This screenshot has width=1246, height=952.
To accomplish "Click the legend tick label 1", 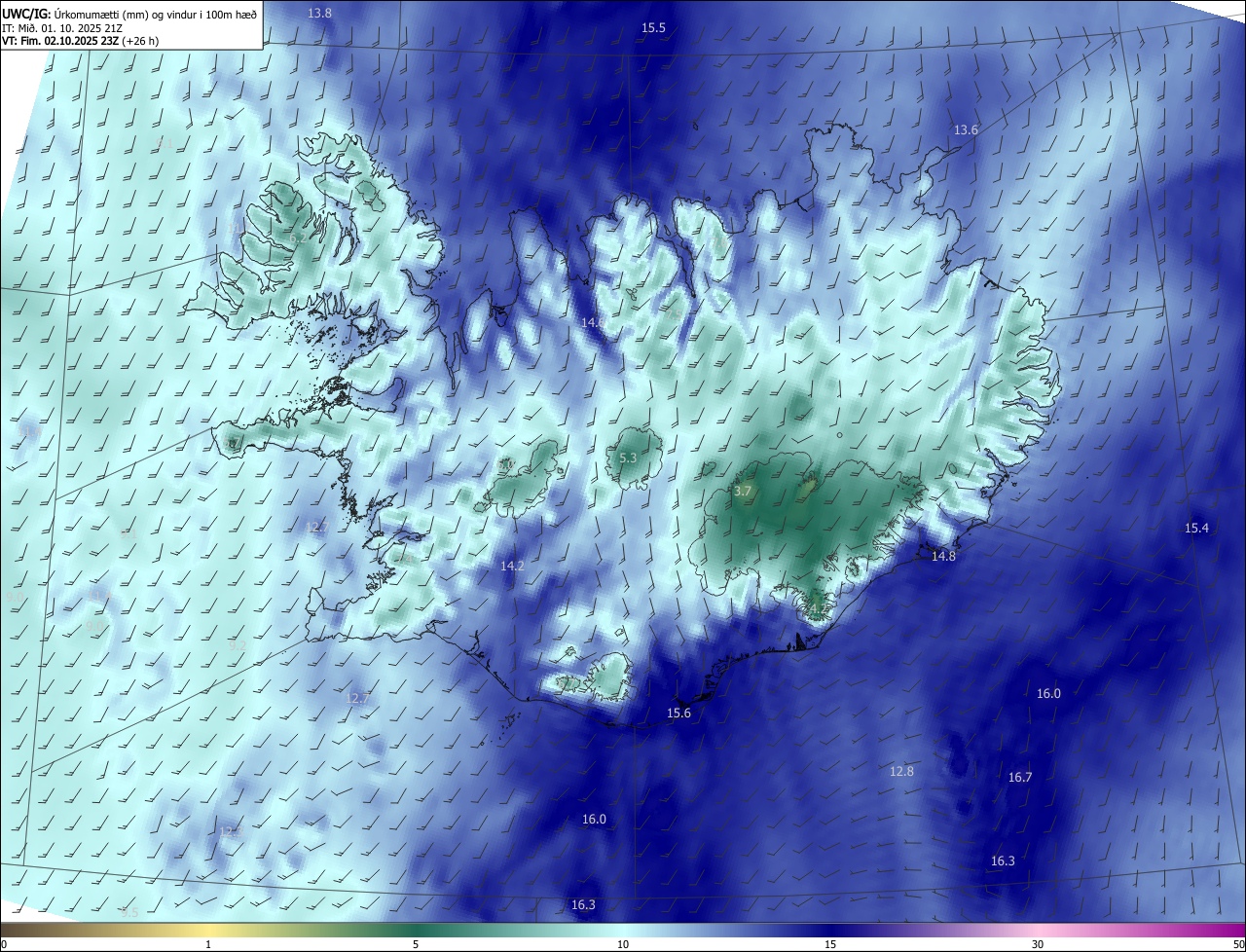I will 208,944.
